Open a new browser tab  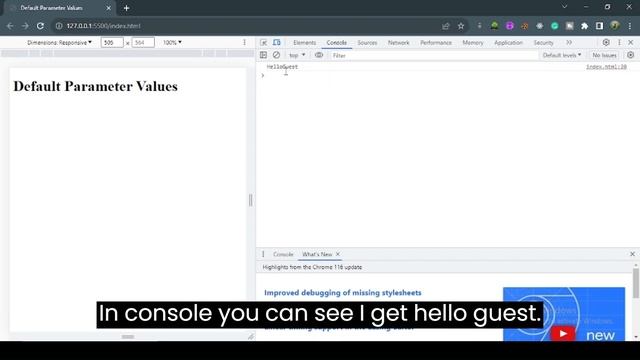[126, 8]
